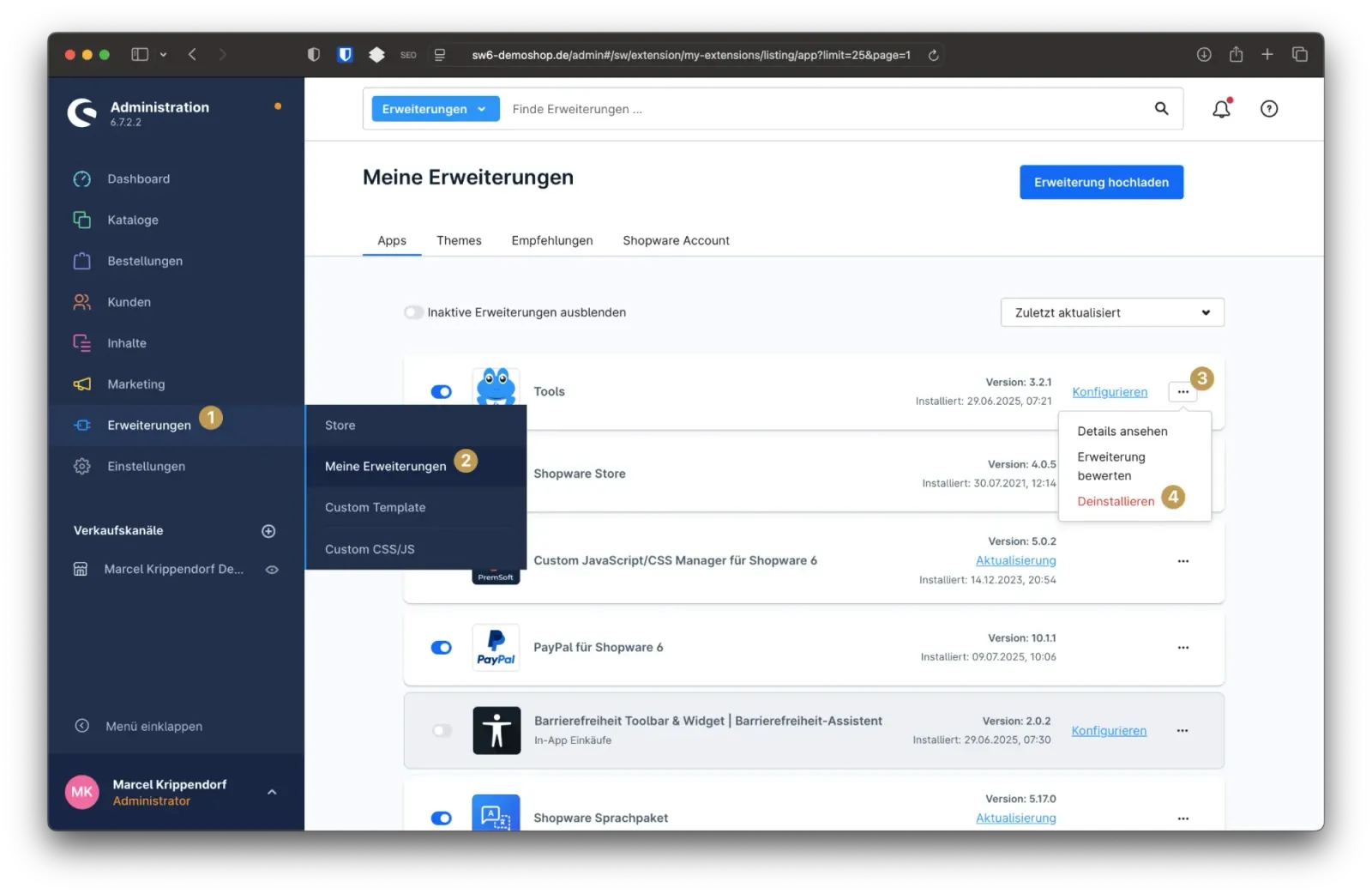Screen dimensions: 1372x894
Task: Open the notifications bell icon
Action: pos(1221,109)
